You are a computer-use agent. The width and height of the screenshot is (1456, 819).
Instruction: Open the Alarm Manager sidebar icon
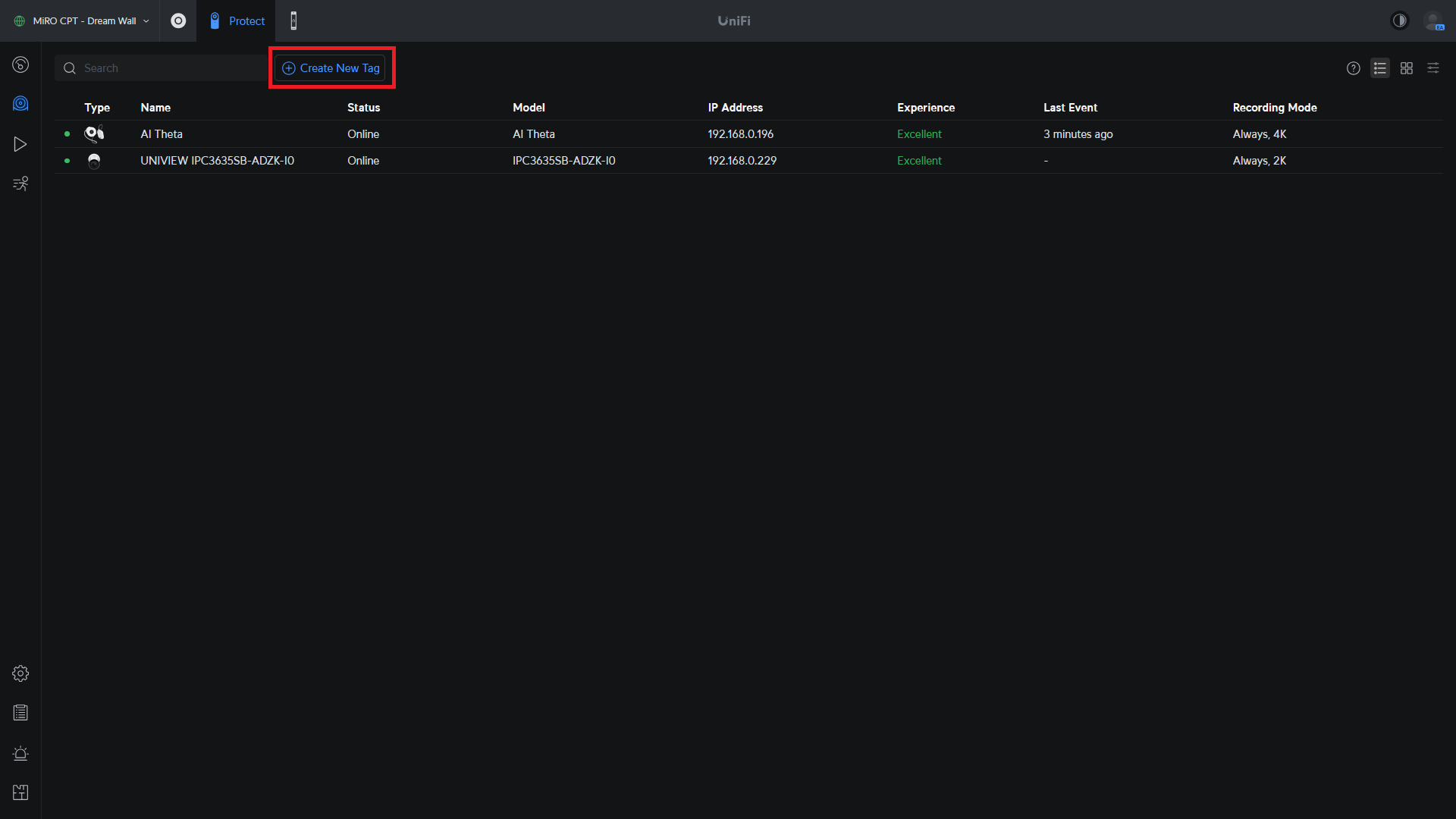[x=20, y=753]
